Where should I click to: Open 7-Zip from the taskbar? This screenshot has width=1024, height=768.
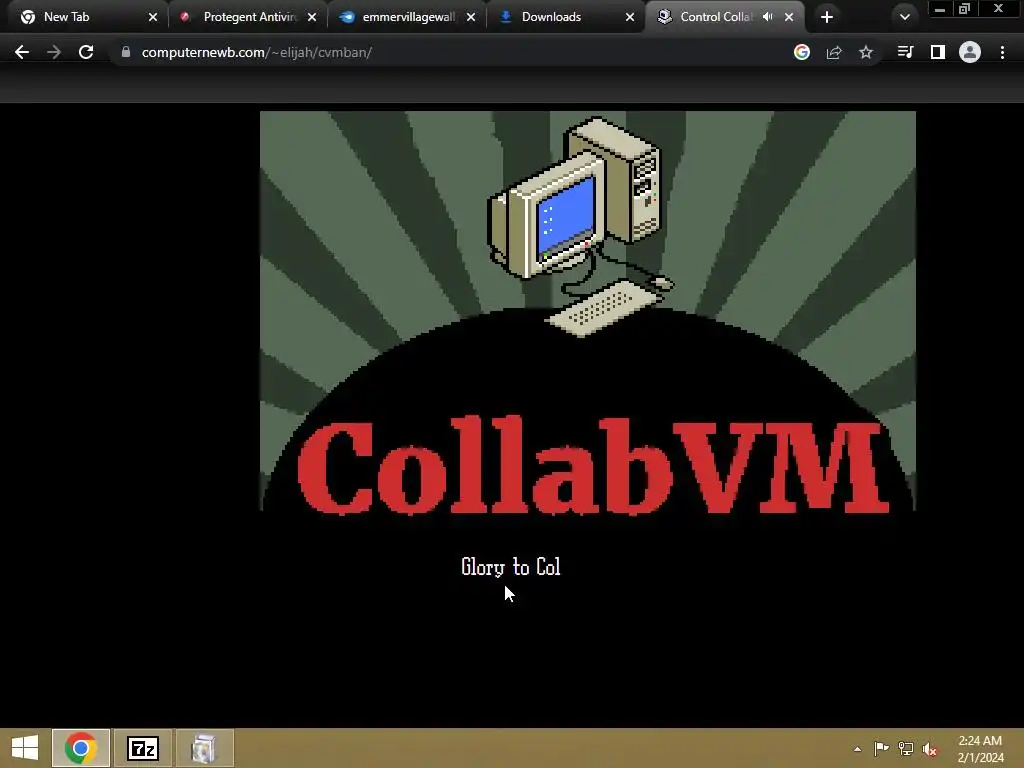tap(143, 748)
